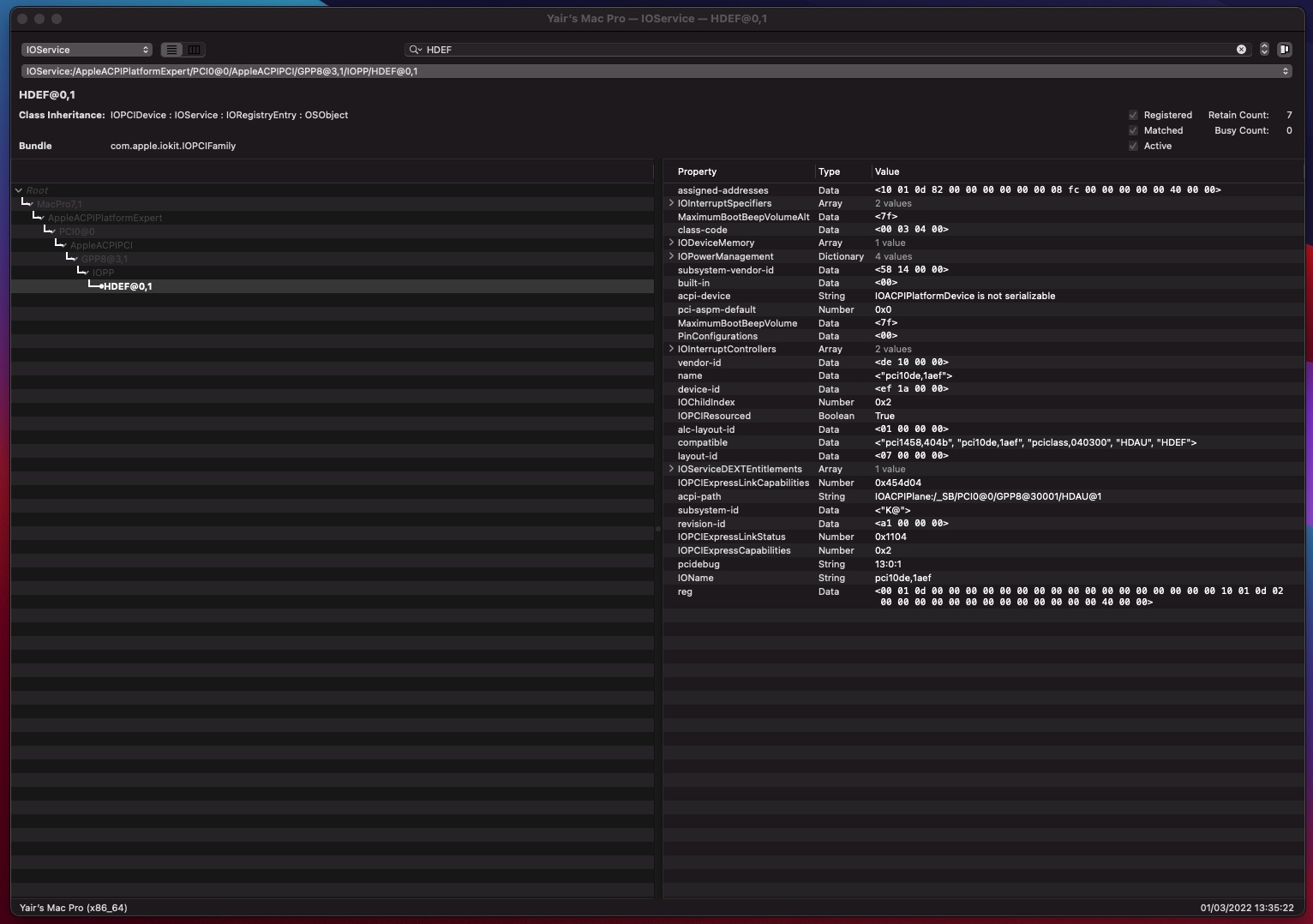Image resolution: width=1313 pixels, height=924 pixels.
Task: Toggle the Matched checkbox
Action: 1133,130
